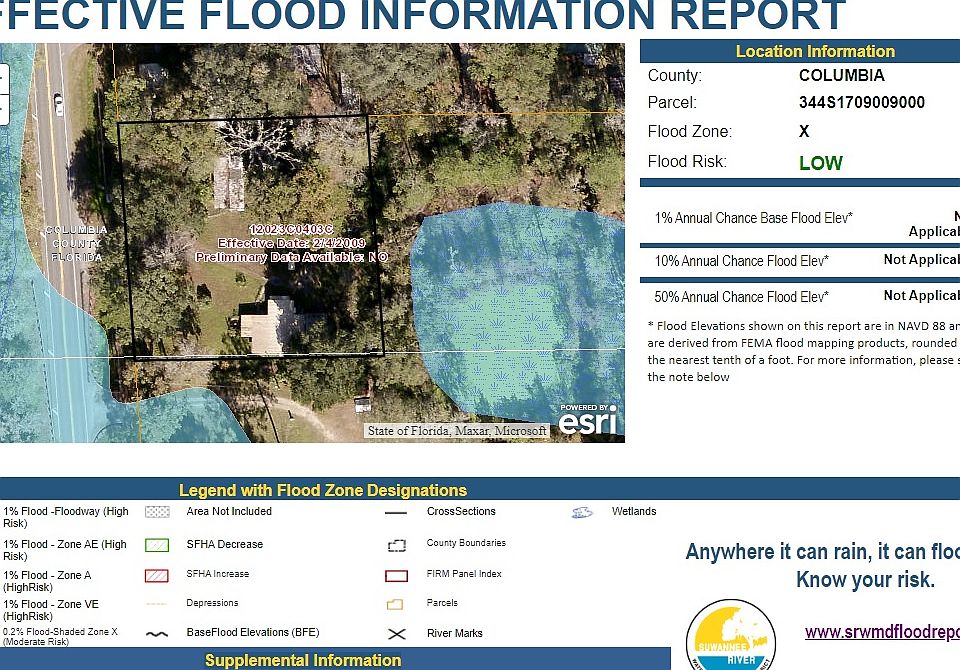Click the house inside the parcel boundary
This screenshot has height=670, width=960.
point(273,326)
